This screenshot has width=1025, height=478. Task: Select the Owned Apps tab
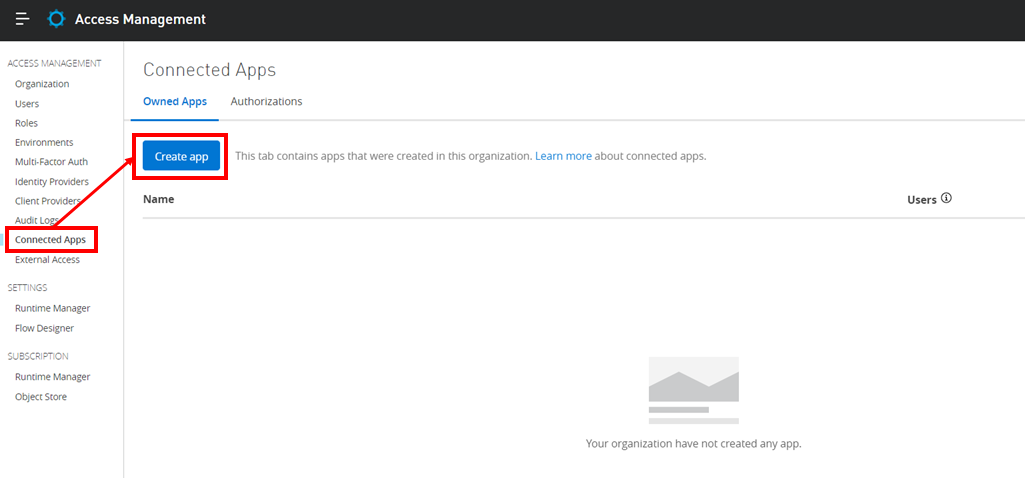pos(175,101)
